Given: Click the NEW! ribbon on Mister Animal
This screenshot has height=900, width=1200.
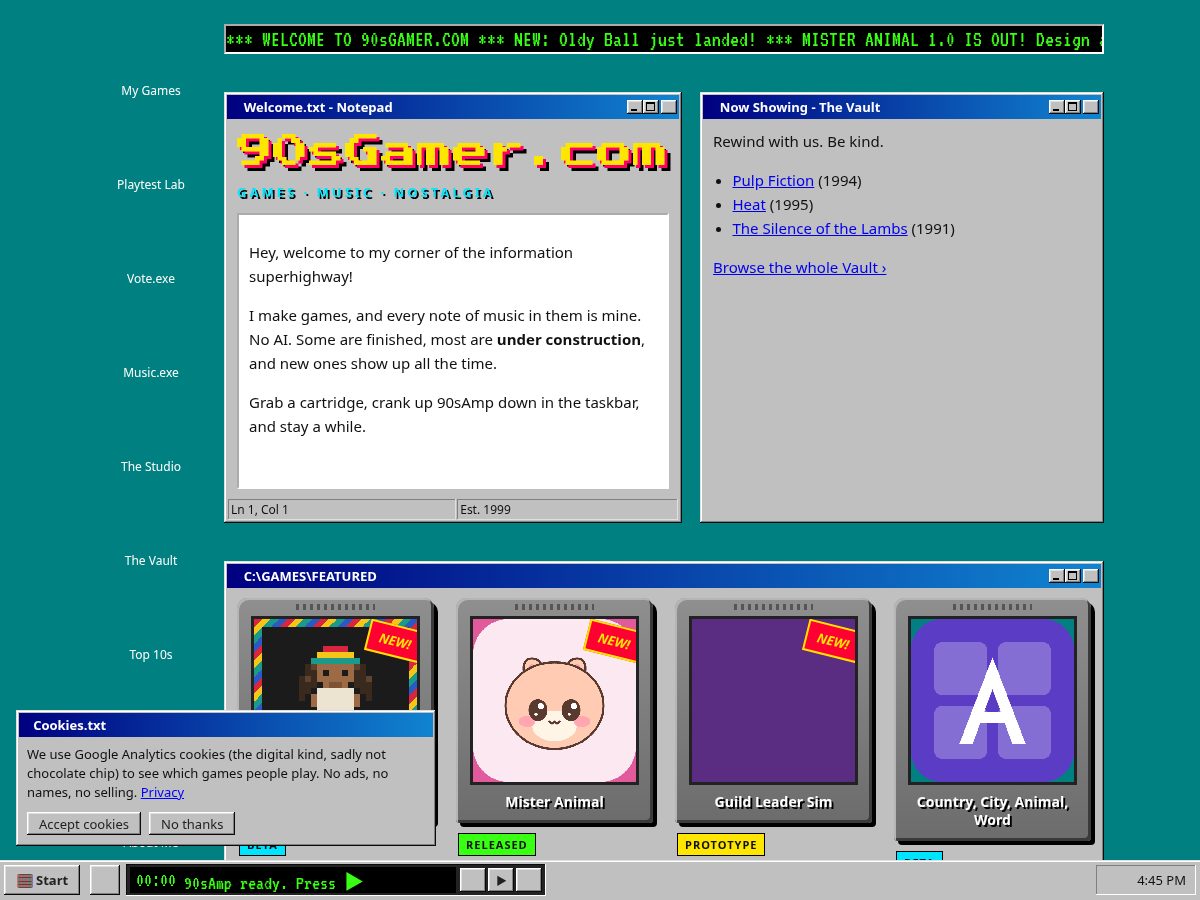Looking at the screenshot, I should click(x=611, y=641).
